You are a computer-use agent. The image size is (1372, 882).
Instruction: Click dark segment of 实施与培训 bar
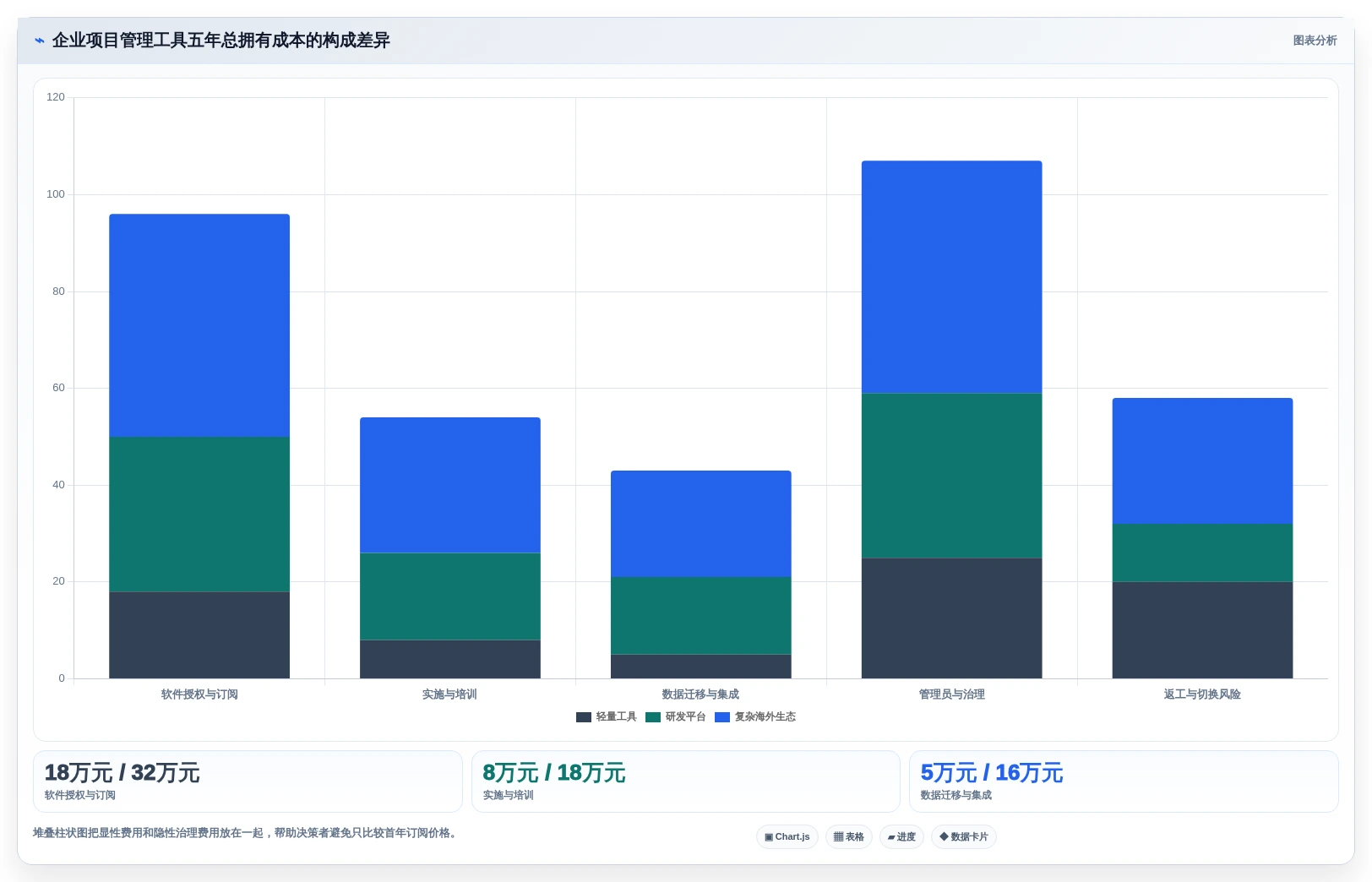[450, 659]
